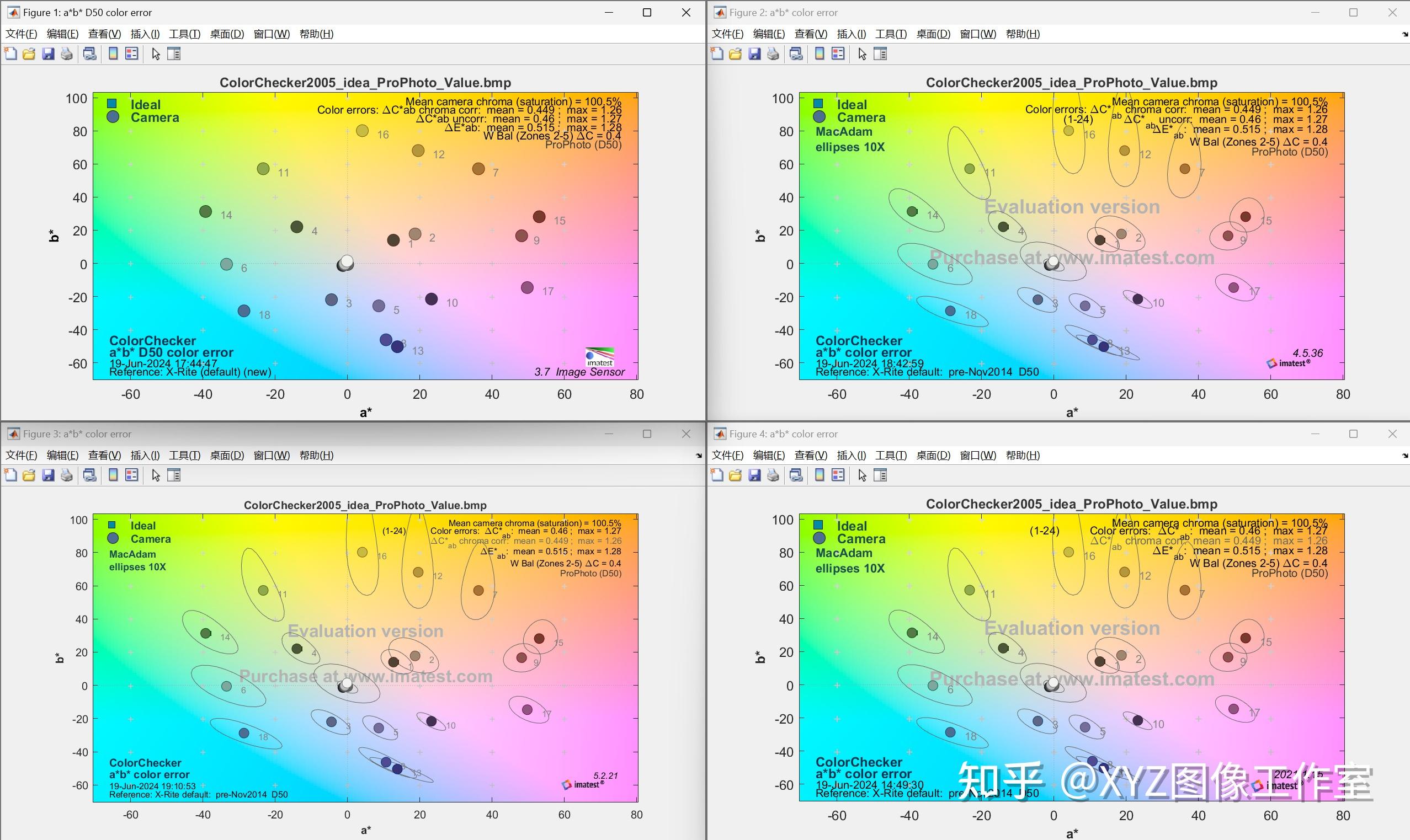
Task: Toggle the legend icon in Figure 4
Action: coord(838,475)
